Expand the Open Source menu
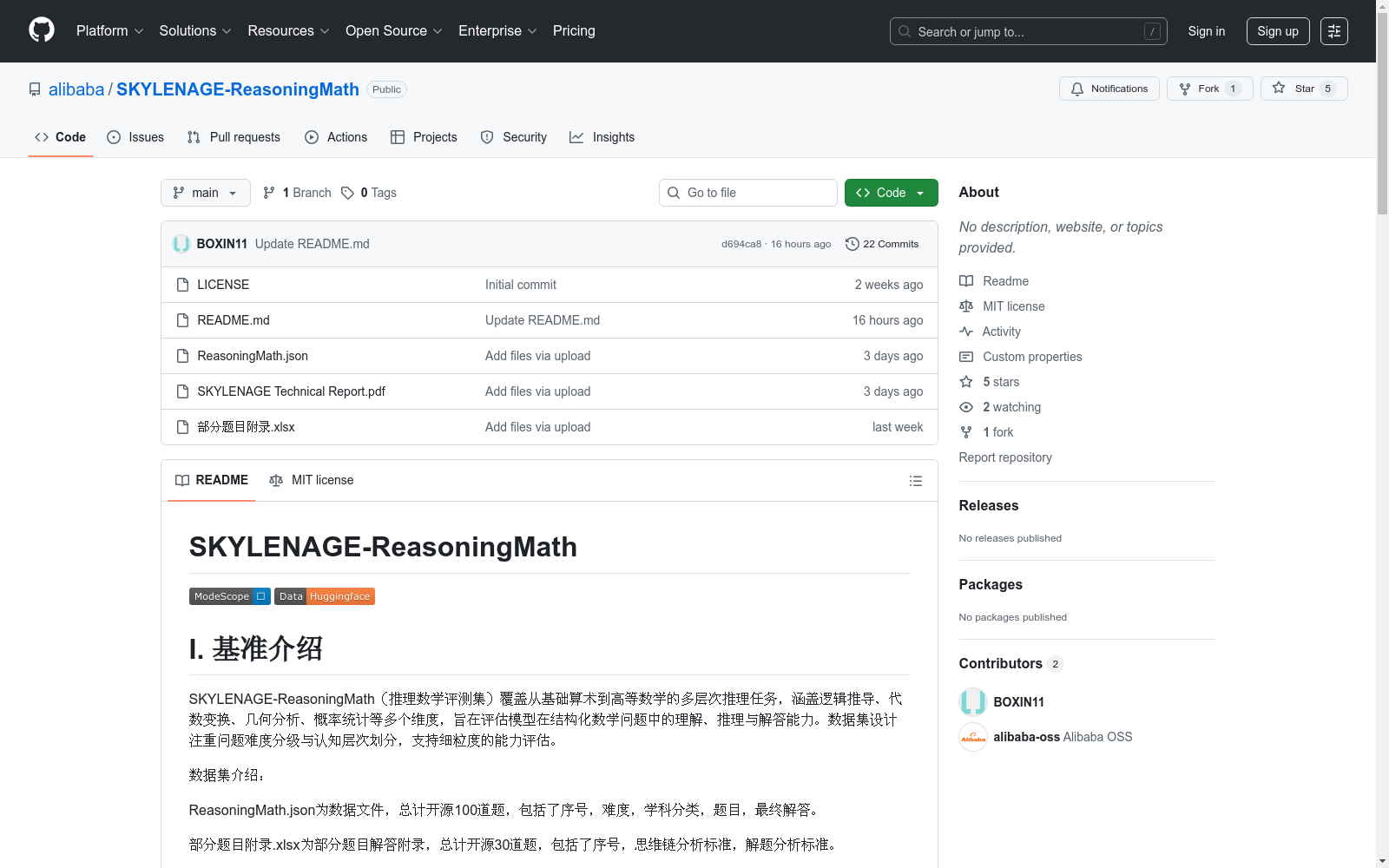Screen dimensions: 1389x868 tap(394, 31)
